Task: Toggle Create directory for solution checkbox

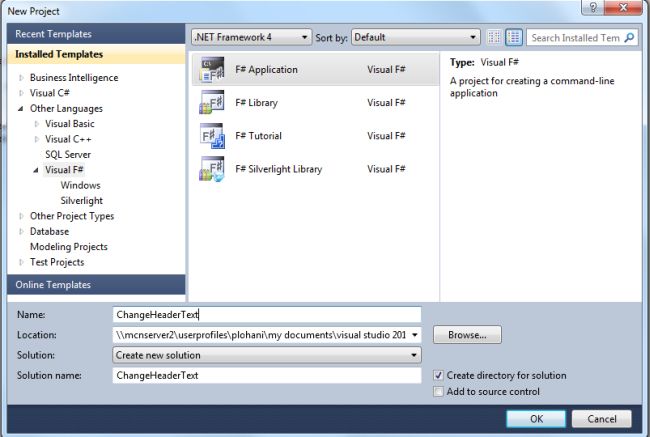Action: (x=438, y=375)
